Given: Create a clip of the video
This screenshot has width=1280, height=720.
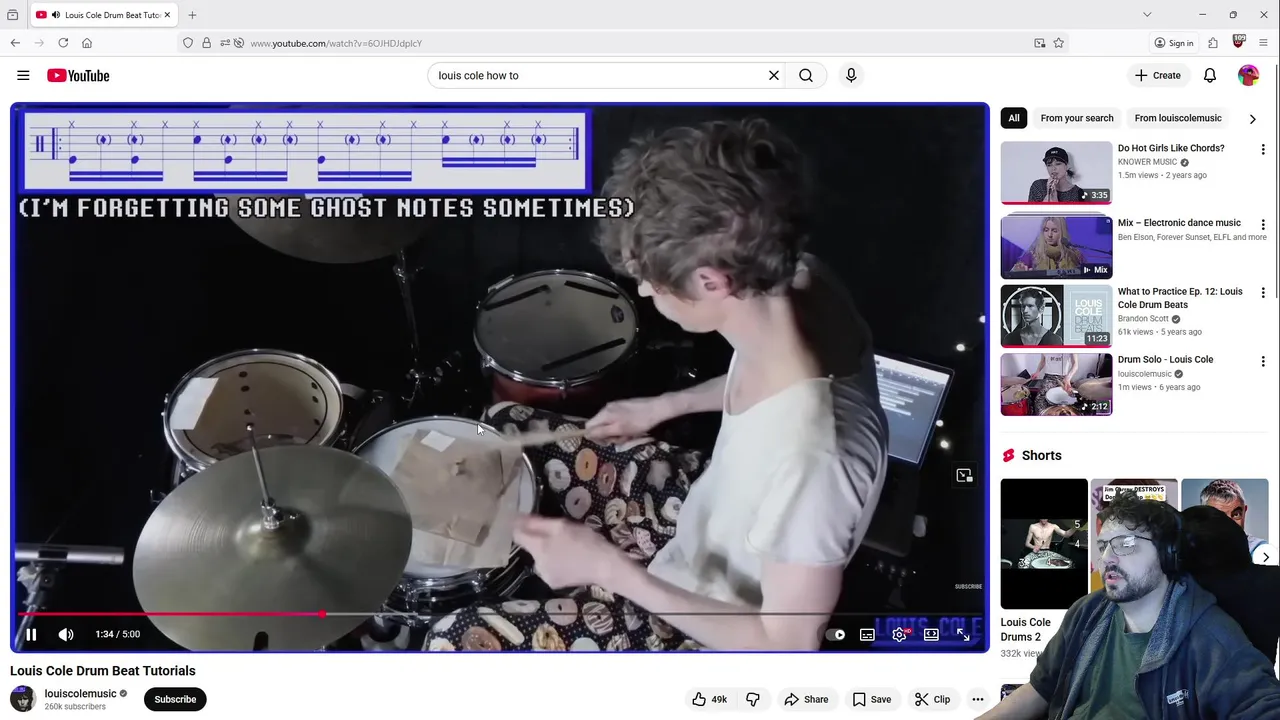Looking at the screenshot, I should (932, 699).
